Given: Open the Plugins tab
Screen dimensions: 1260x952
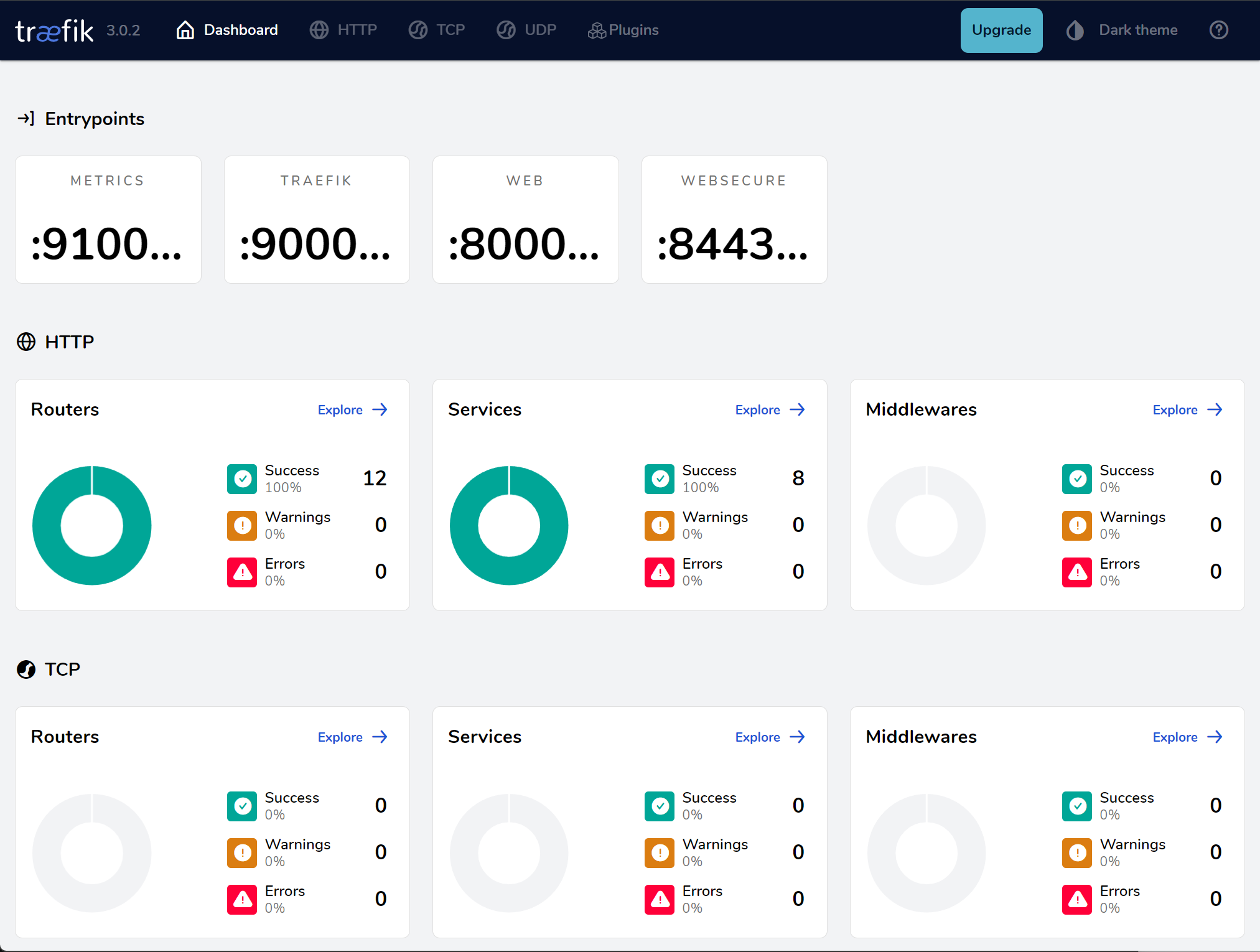Looking at the screenshot, I should [623, 30].
